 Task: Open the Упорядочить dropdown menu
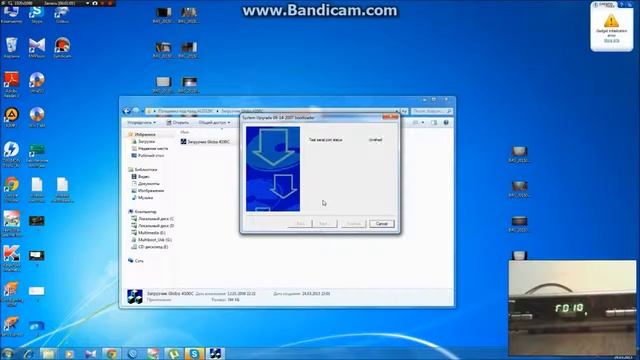point(141,122)
